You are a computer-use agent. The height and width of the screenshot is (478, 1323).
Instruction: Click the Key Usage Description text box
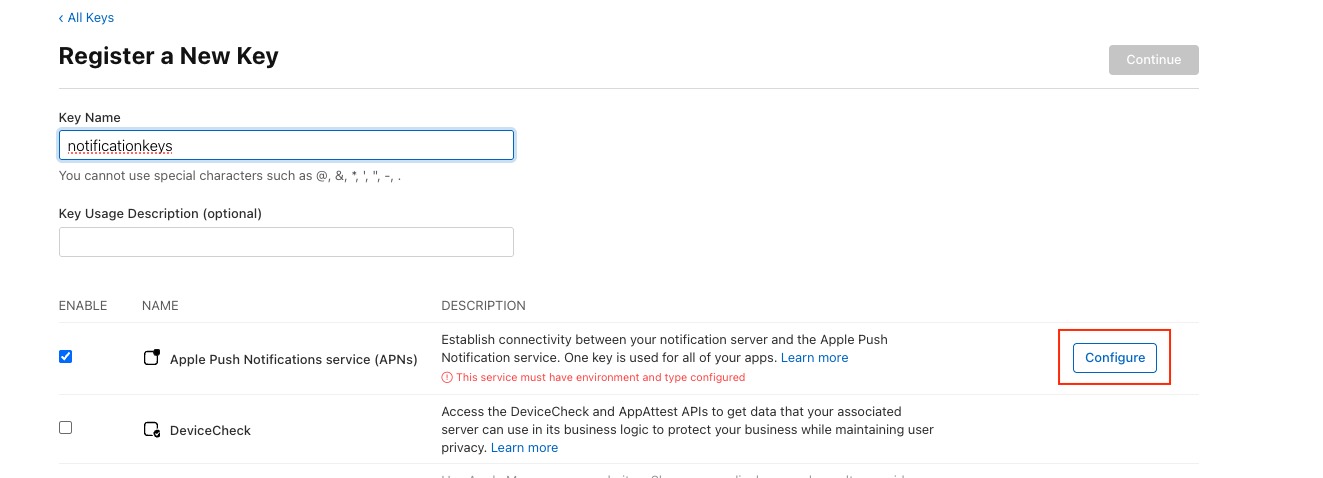click(286, 242)
